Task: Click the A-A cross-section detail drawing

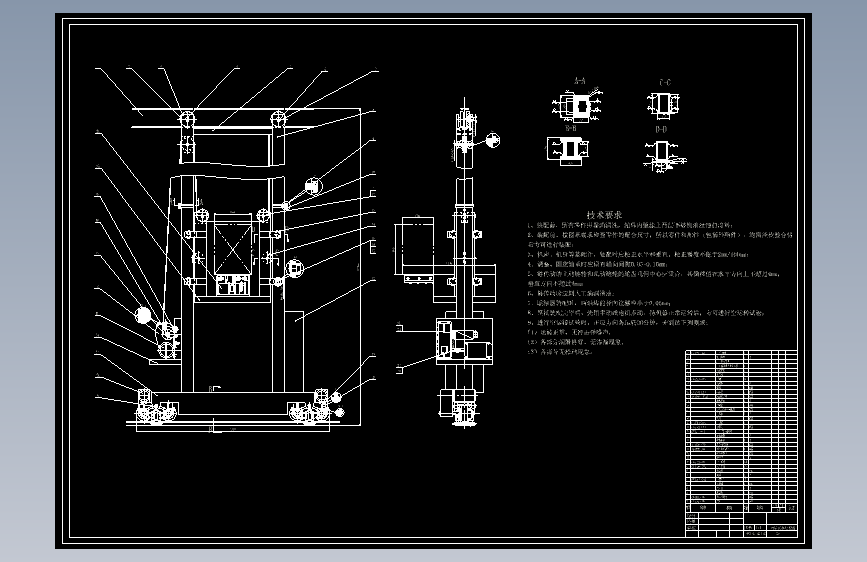Action: [577, 105]
